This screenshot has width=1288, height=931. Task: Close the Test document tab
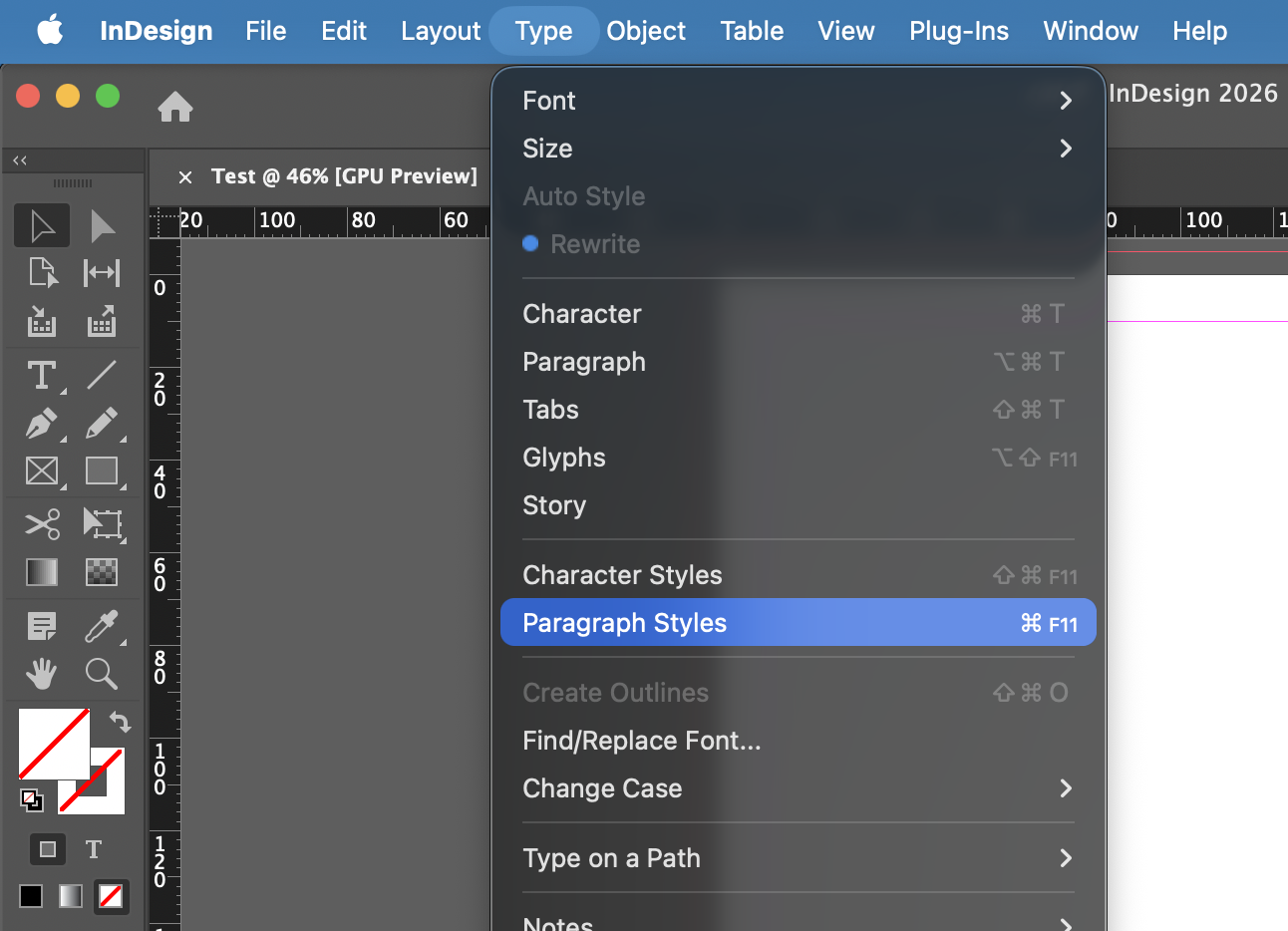click(x=185, y=177)
